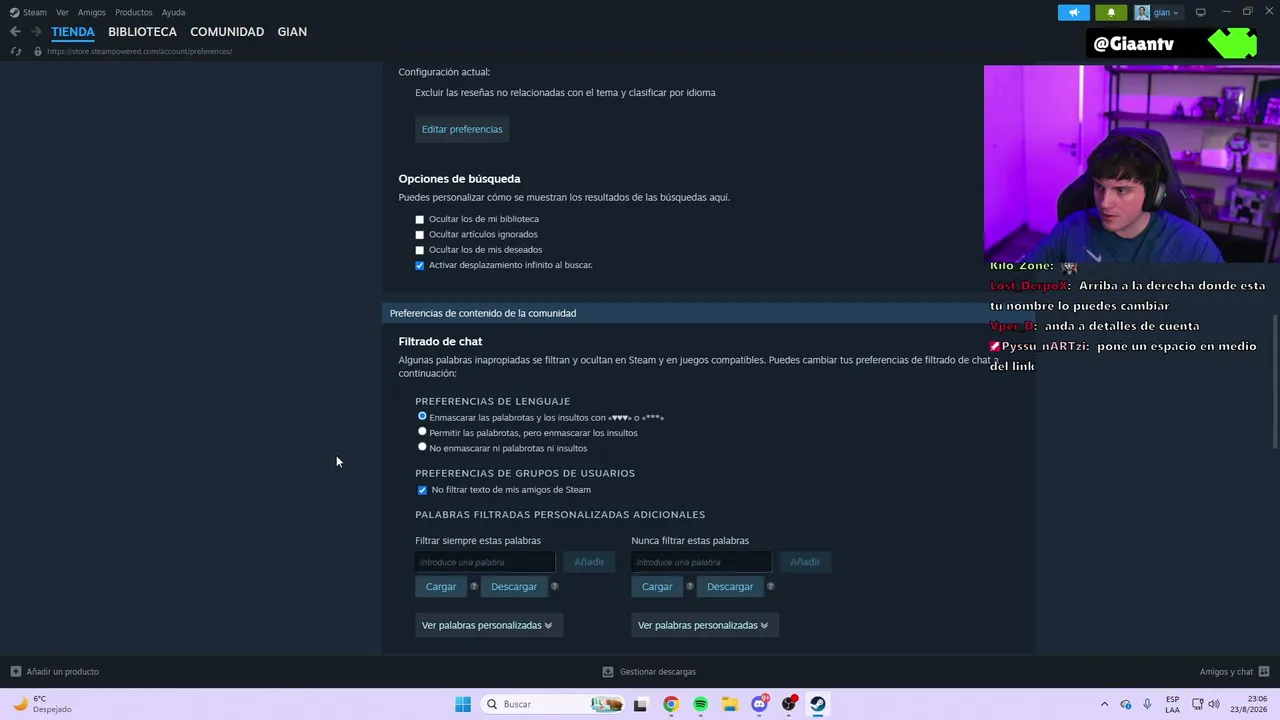Viewport: 1280px width, 720px height.
Task: Click Cargar under 'Filtrar siempre estas palabras'
Action: [x=441, y=587]
